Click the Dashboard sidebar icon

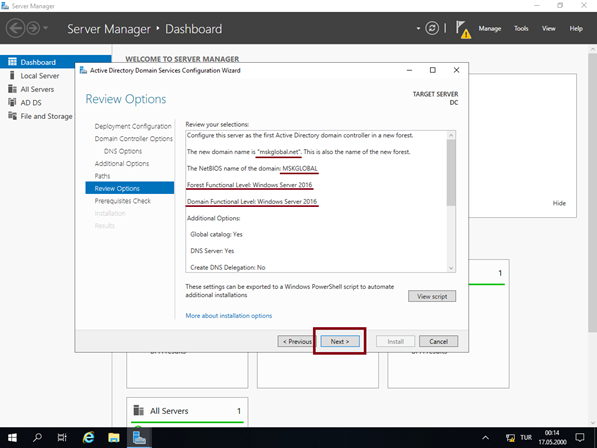(x=12, y=62)
